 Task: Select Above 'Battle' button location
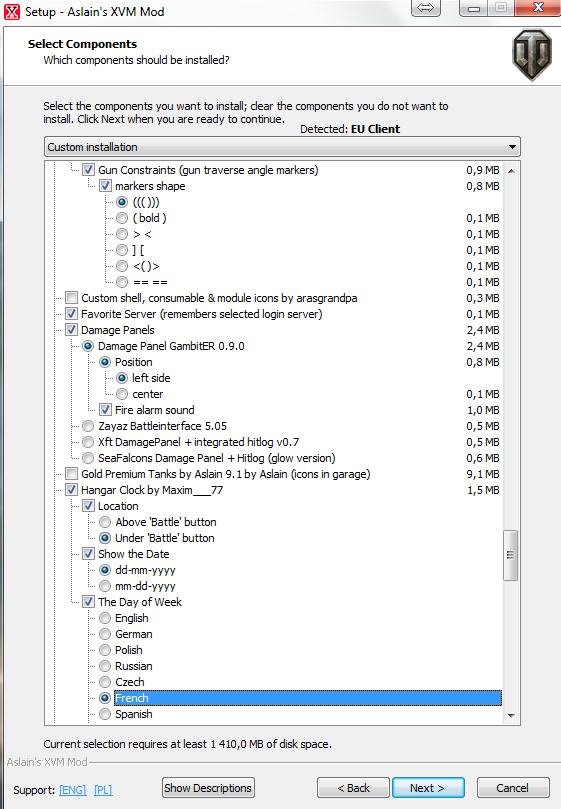click(105, 522)
